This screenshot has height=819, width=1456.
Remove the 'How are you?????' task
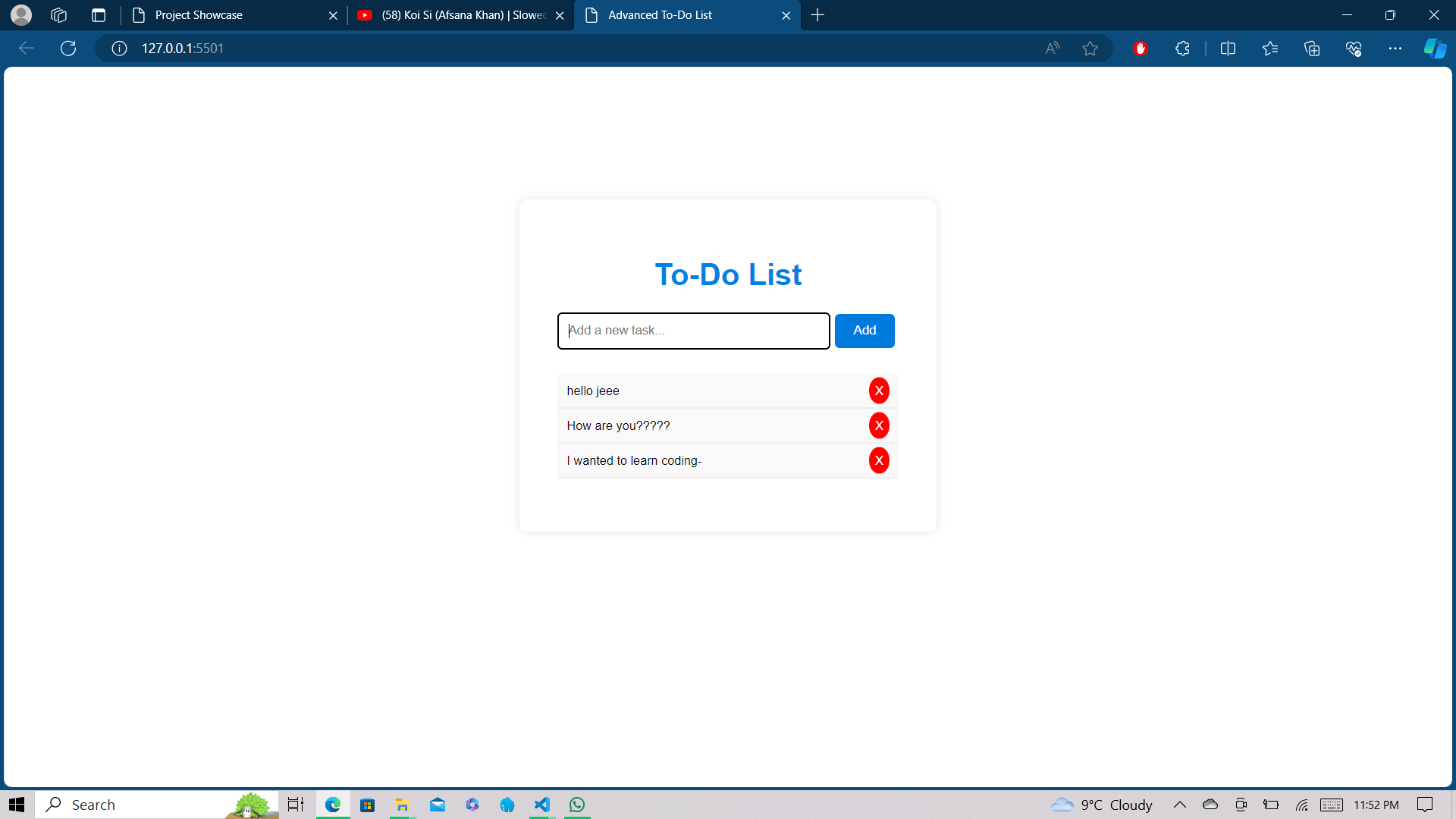879,425
